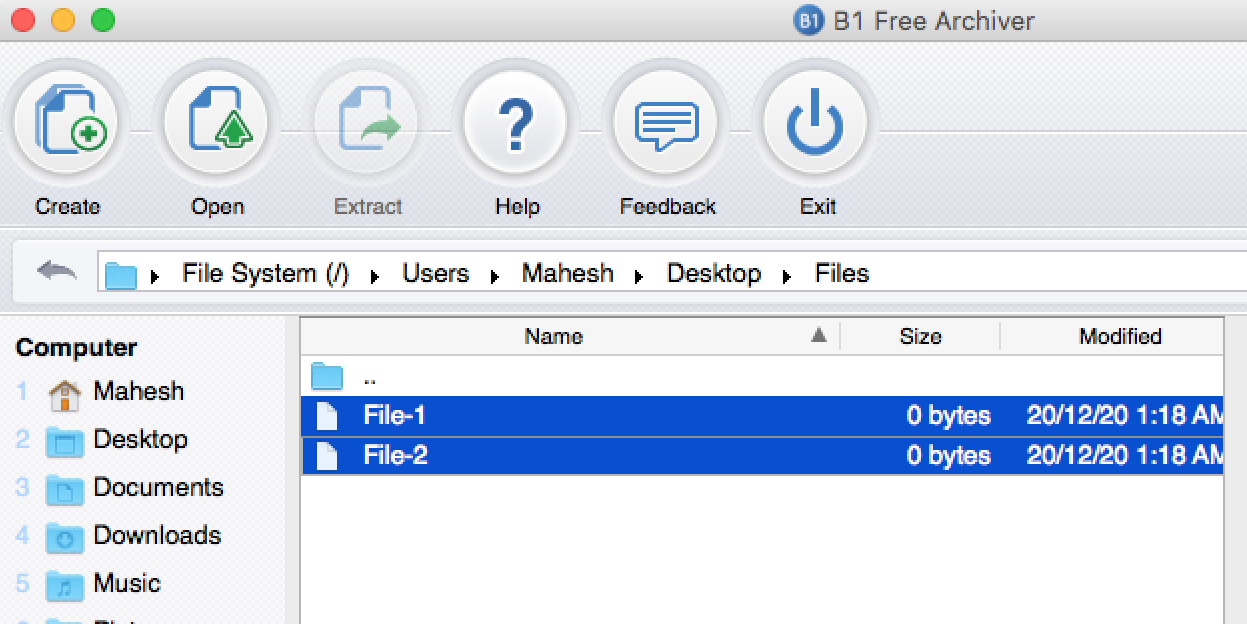Screen dimensions: 1247x624
Task: Open the chevron beside Desktop in breadcrumb
Action: pos(787,273)
